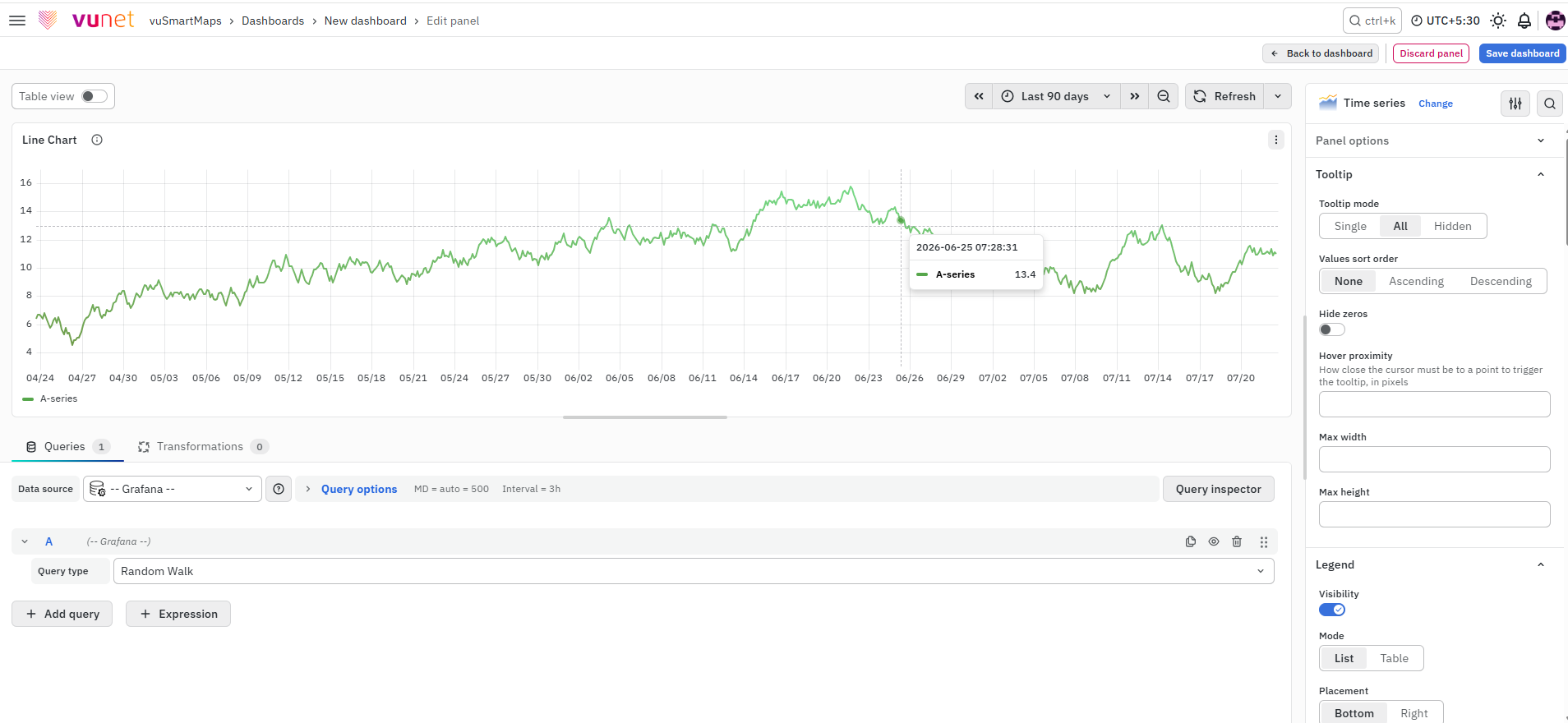The height and width of the screenshot is (723, 1568).
Task: Select Table legend mode
Action: click(1394, 658)
